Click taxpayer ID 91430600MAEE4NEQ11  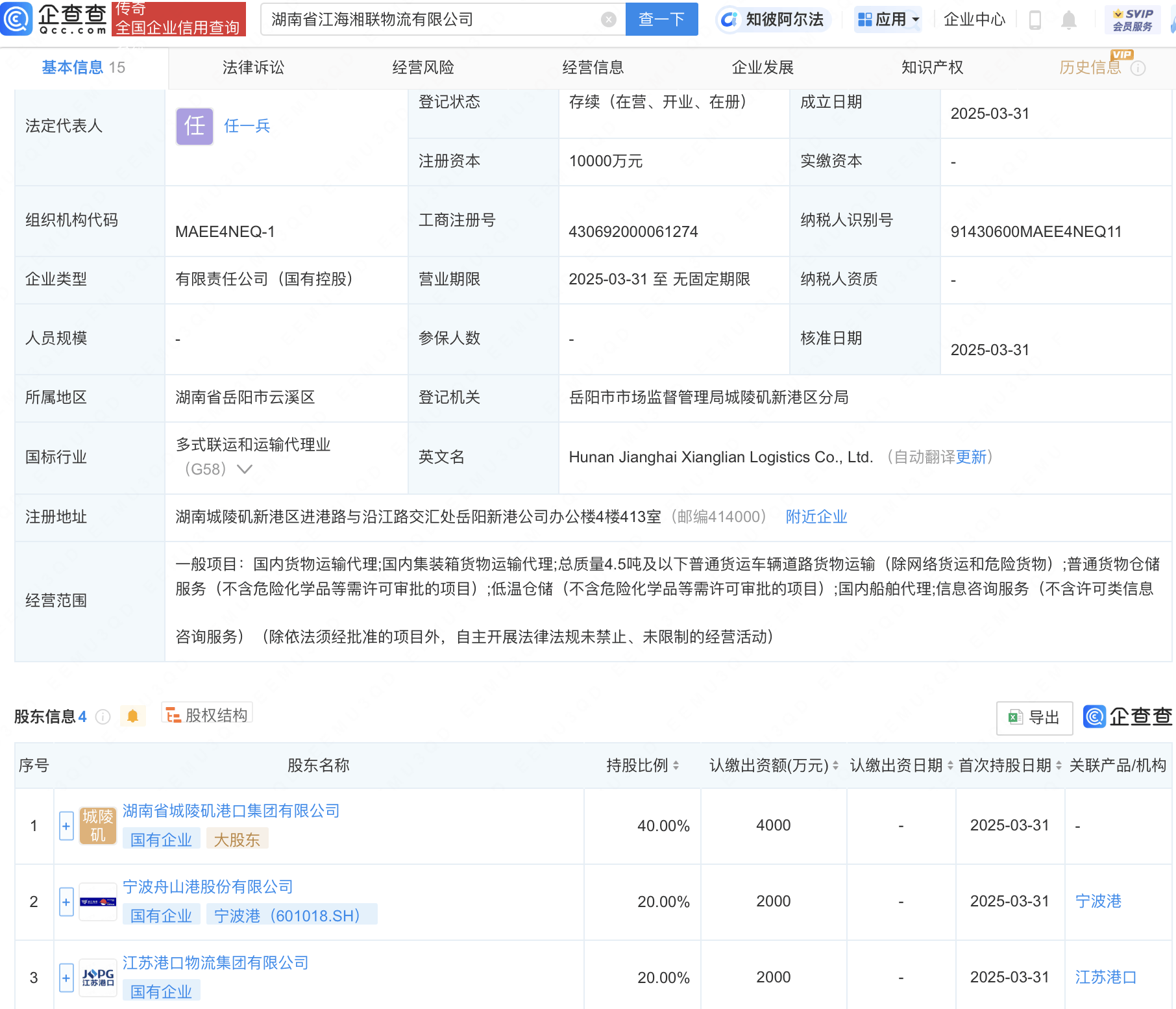pos(1036,232)
